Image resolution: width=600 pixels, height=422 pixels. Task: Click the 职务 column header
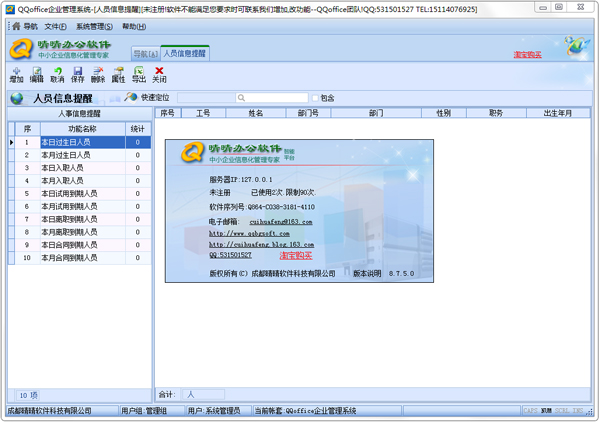pos(496,113)
